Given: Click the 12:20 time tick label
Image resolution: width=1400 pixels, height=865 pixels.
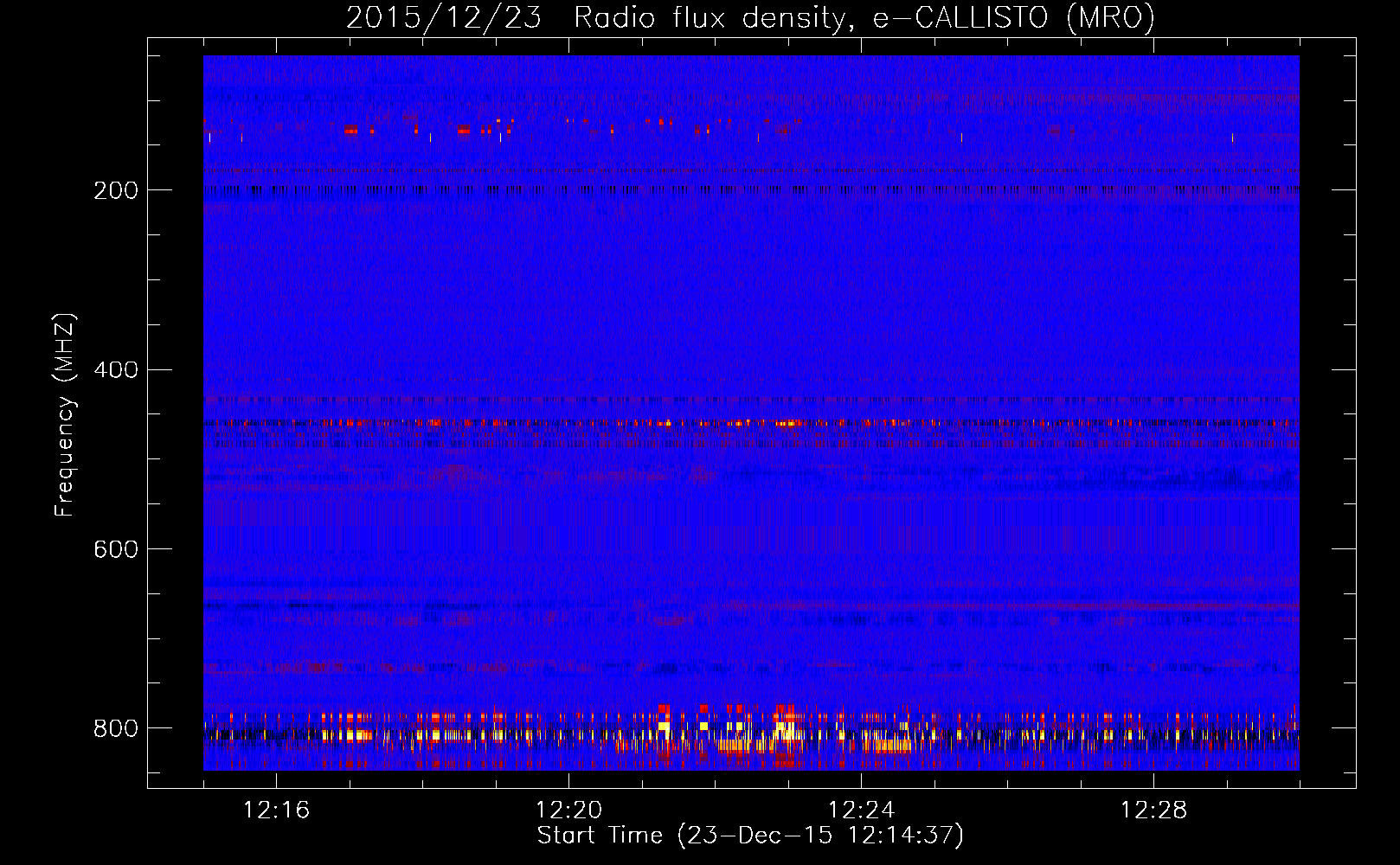Looking at the screenshot, I should [568, 811].
